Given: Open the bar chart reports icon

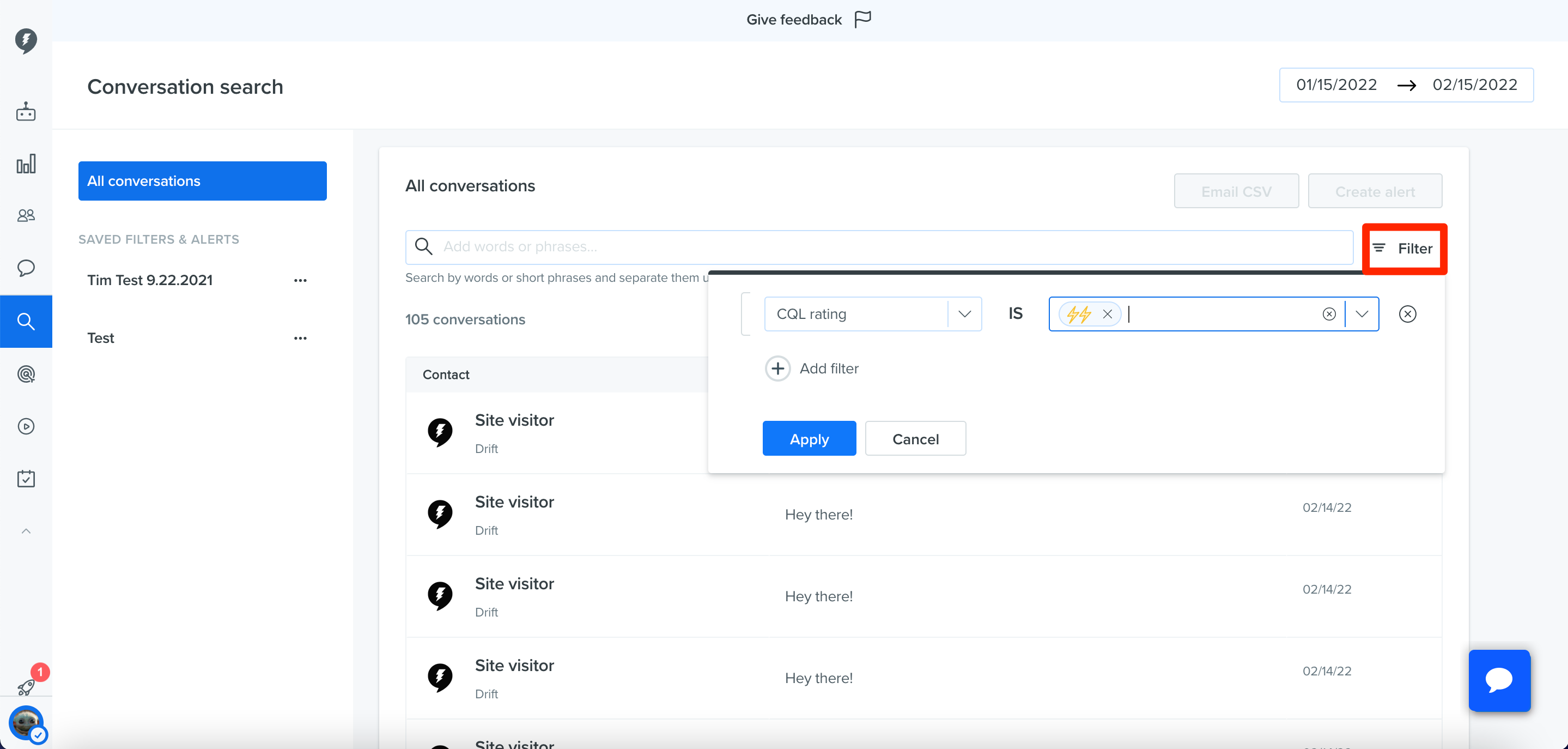Looking at the screenshot, I should coord(26,164).
